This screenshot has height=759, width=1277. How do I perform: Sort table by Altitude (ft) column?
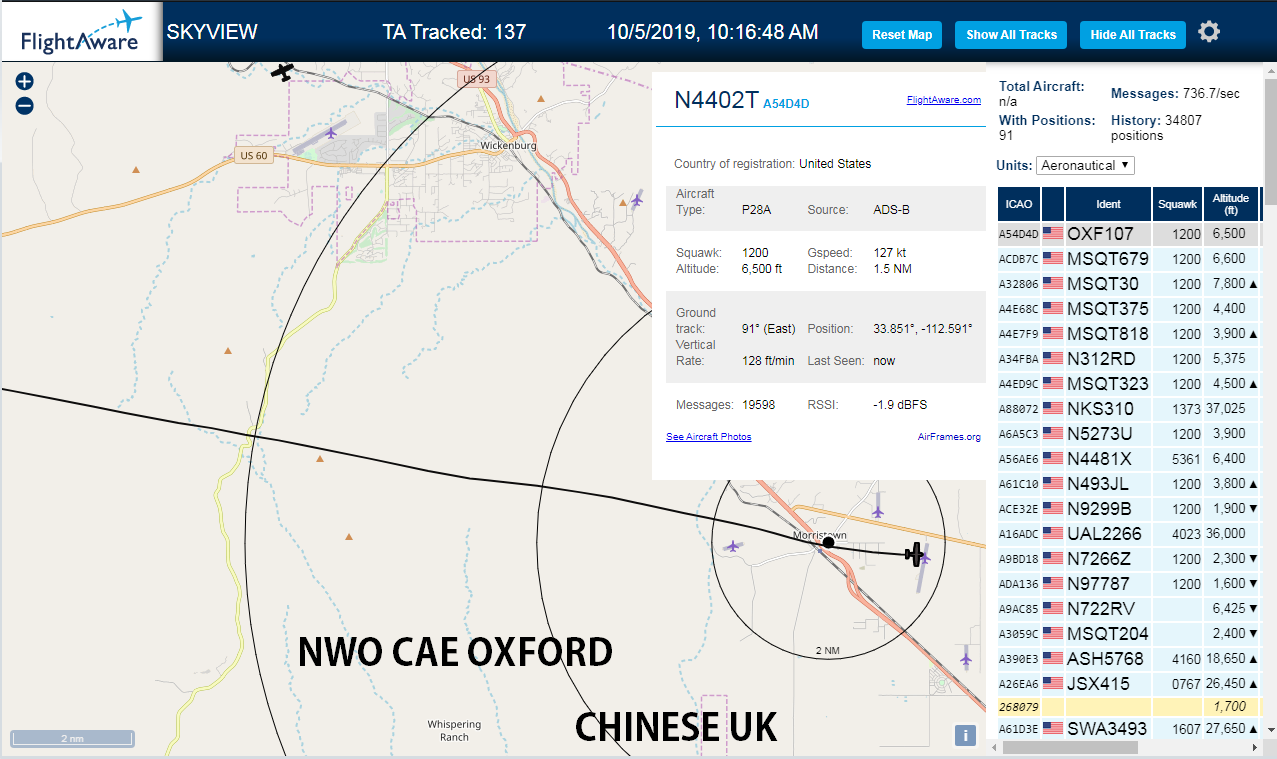coord(1231,204)
